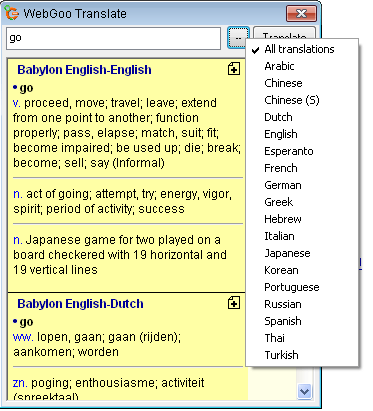
Task: Choose Korean from the language menu
Action: pyautogui.click(x=302, y=270)
